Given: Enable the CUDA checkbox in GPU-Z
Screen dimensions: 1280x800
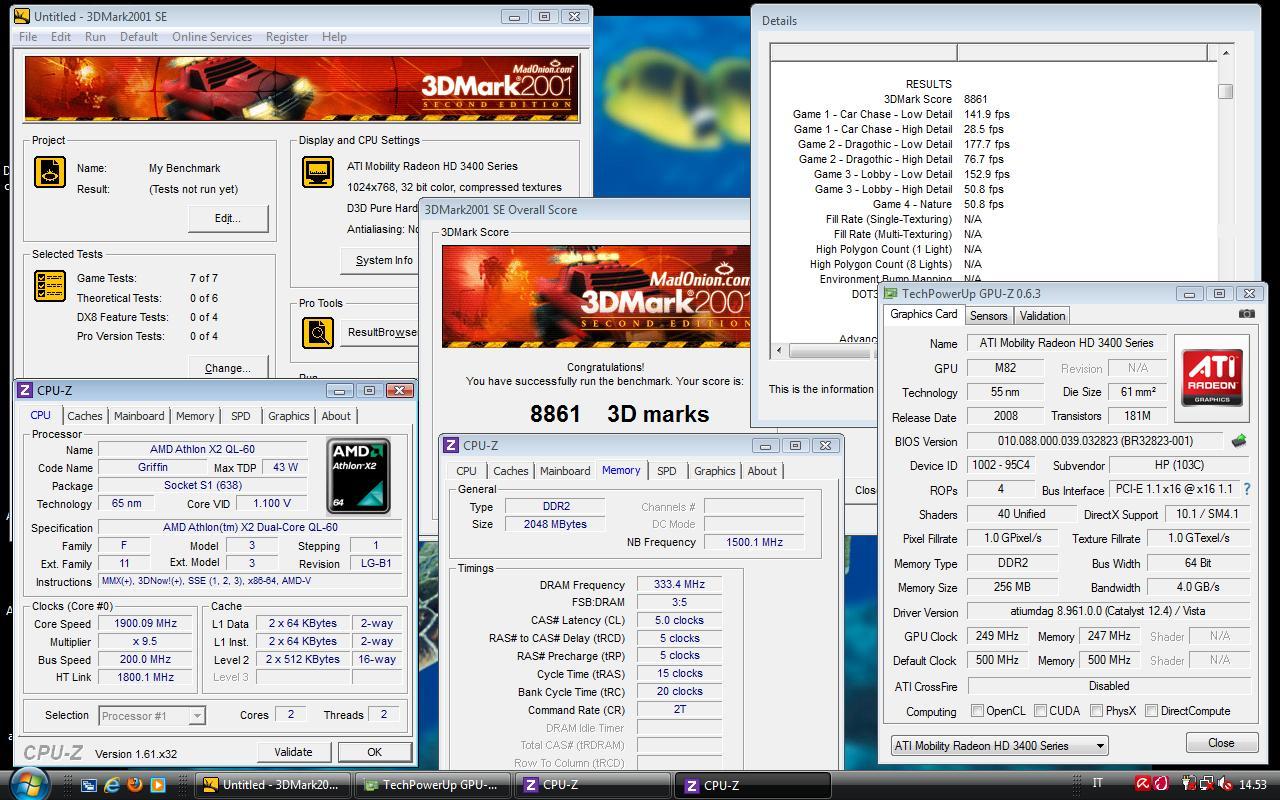Looking at the screenshot, I should [1041, 711].
